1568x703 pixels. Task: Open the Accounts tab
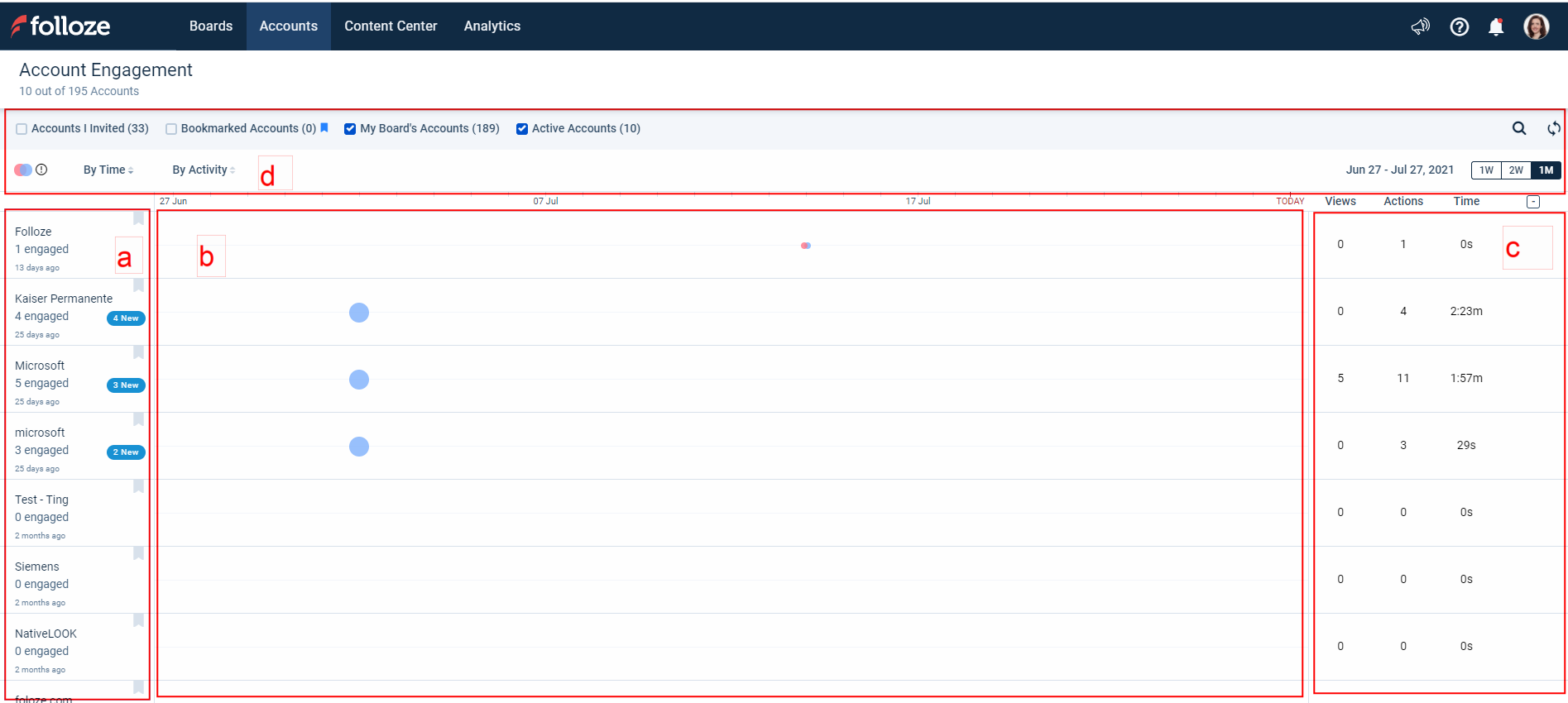289,26
